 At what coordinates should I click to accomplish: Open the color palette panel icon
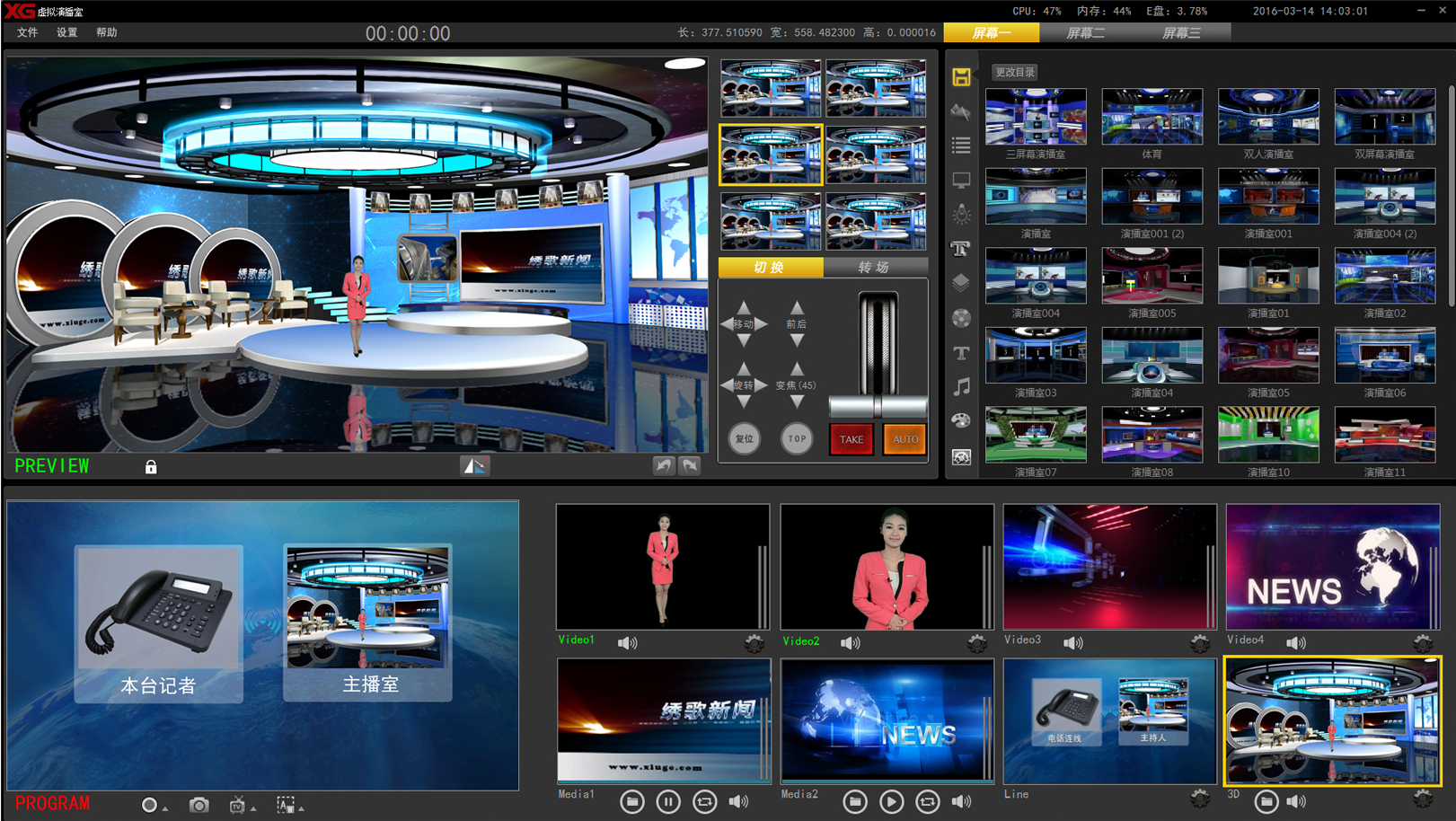point(961,421)
